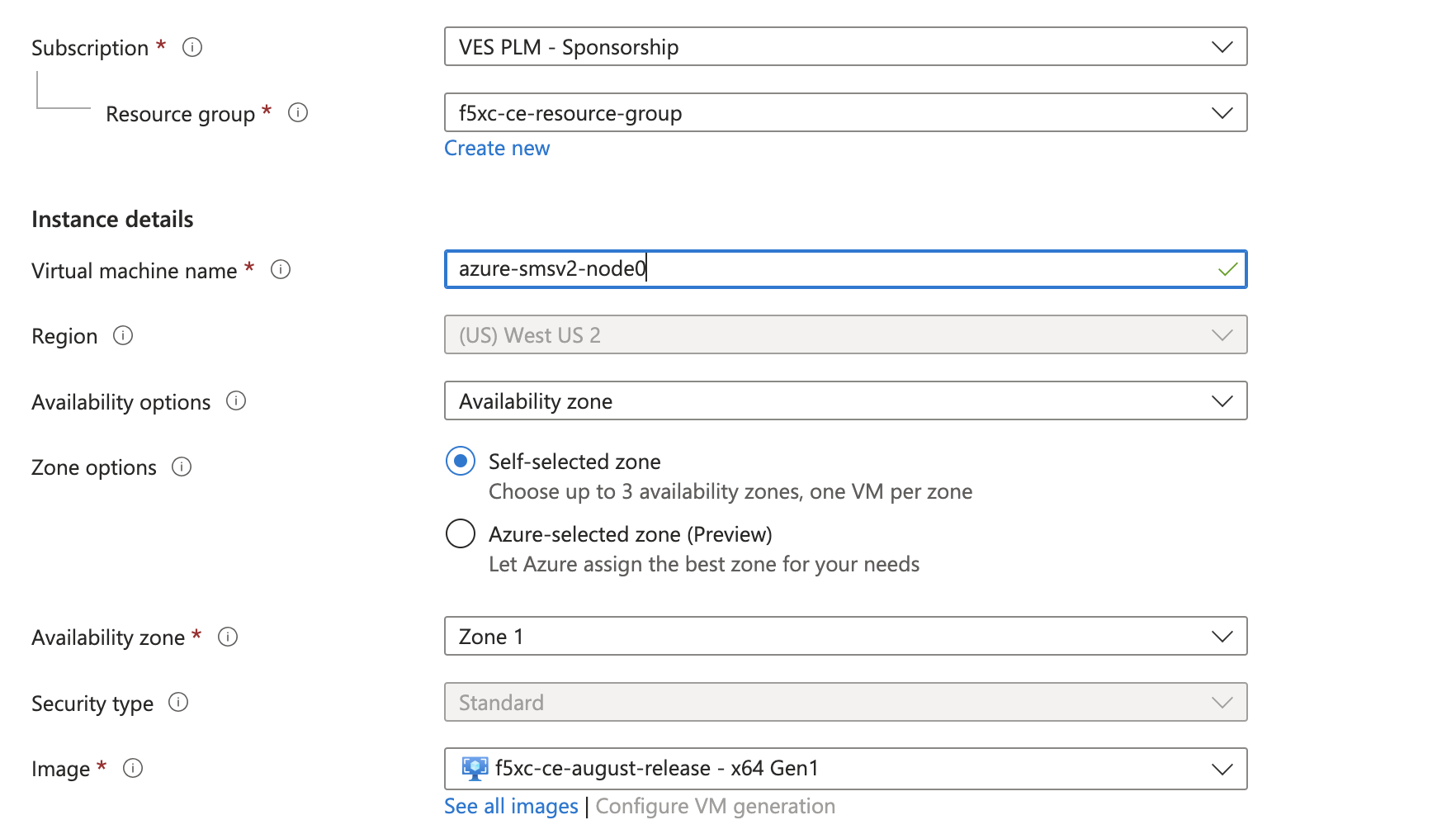Select the Self-selected zone radio button
The width and height of the screenshot is (1456, 834).
click(x=460, y=462)
